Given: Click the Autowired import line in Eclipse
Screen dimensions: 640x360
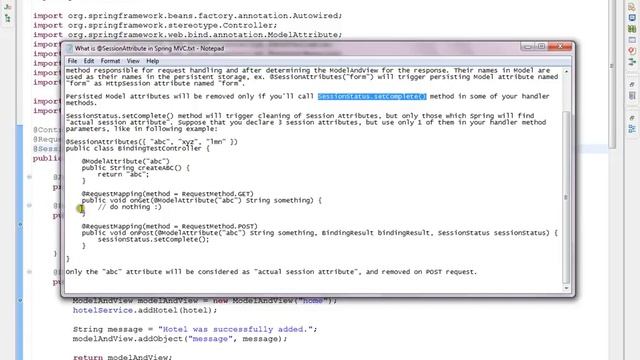Looking at the screenshot, I should point(187,16).
